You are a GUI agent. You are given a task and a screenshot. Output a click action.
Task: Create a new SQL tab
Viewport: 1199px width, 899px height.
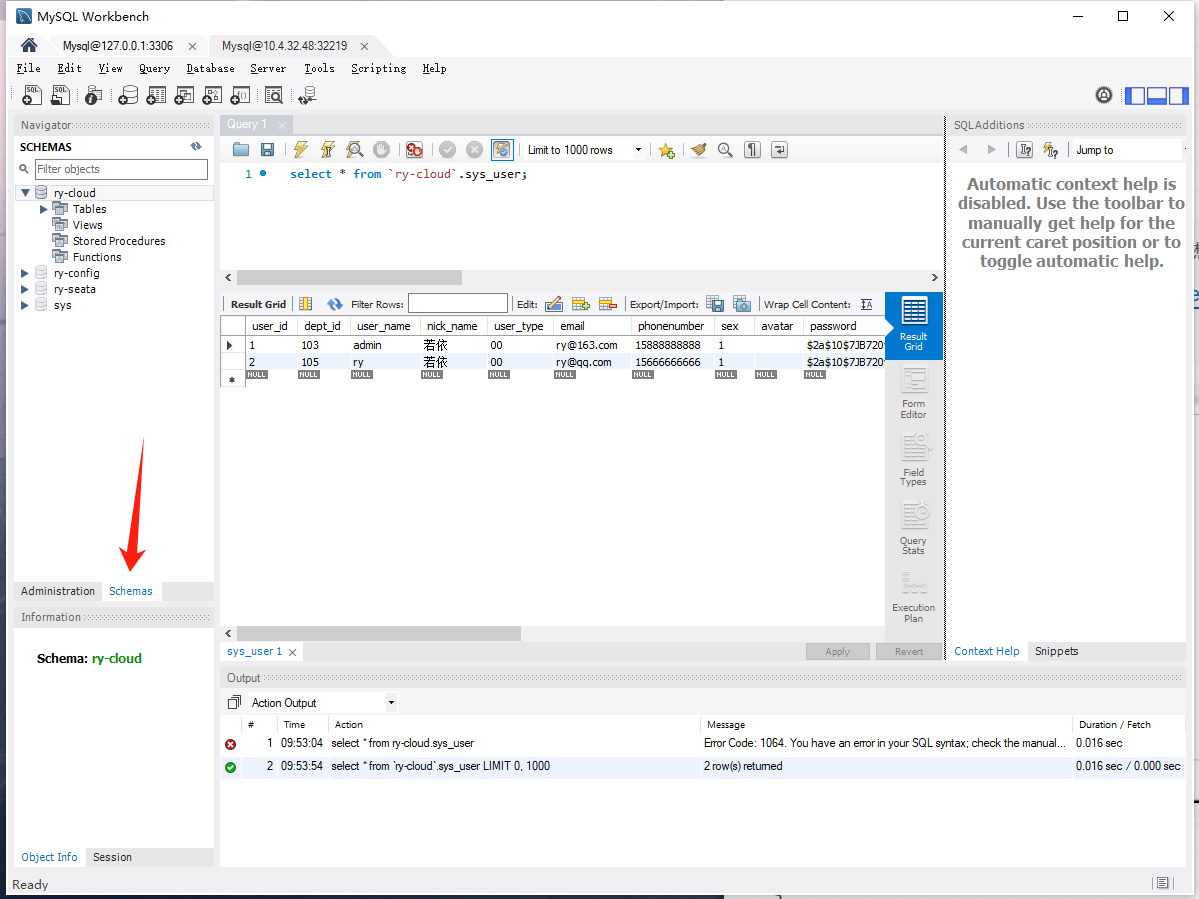(x=32, y=95)
